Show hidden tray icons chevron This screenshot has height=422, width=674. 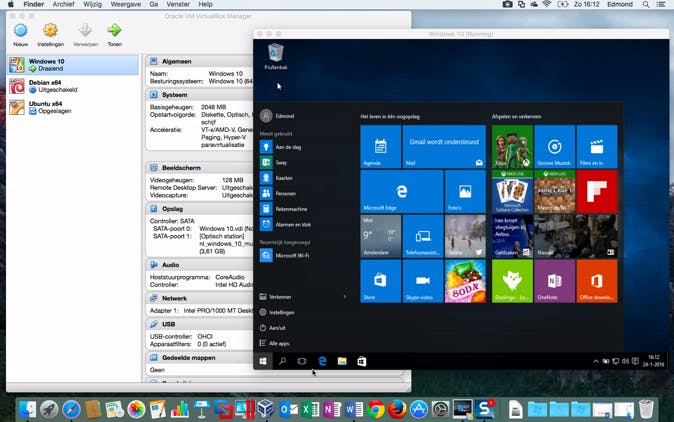(x=596, y=361)
